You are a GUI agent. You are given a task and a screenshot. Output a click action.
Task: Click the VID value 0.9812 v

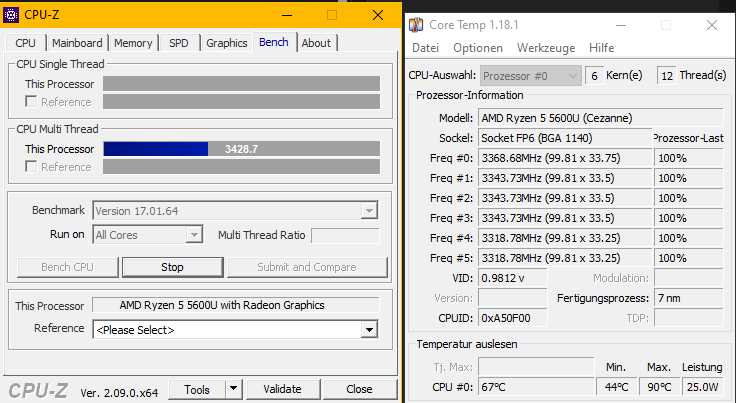click(513, 278)
